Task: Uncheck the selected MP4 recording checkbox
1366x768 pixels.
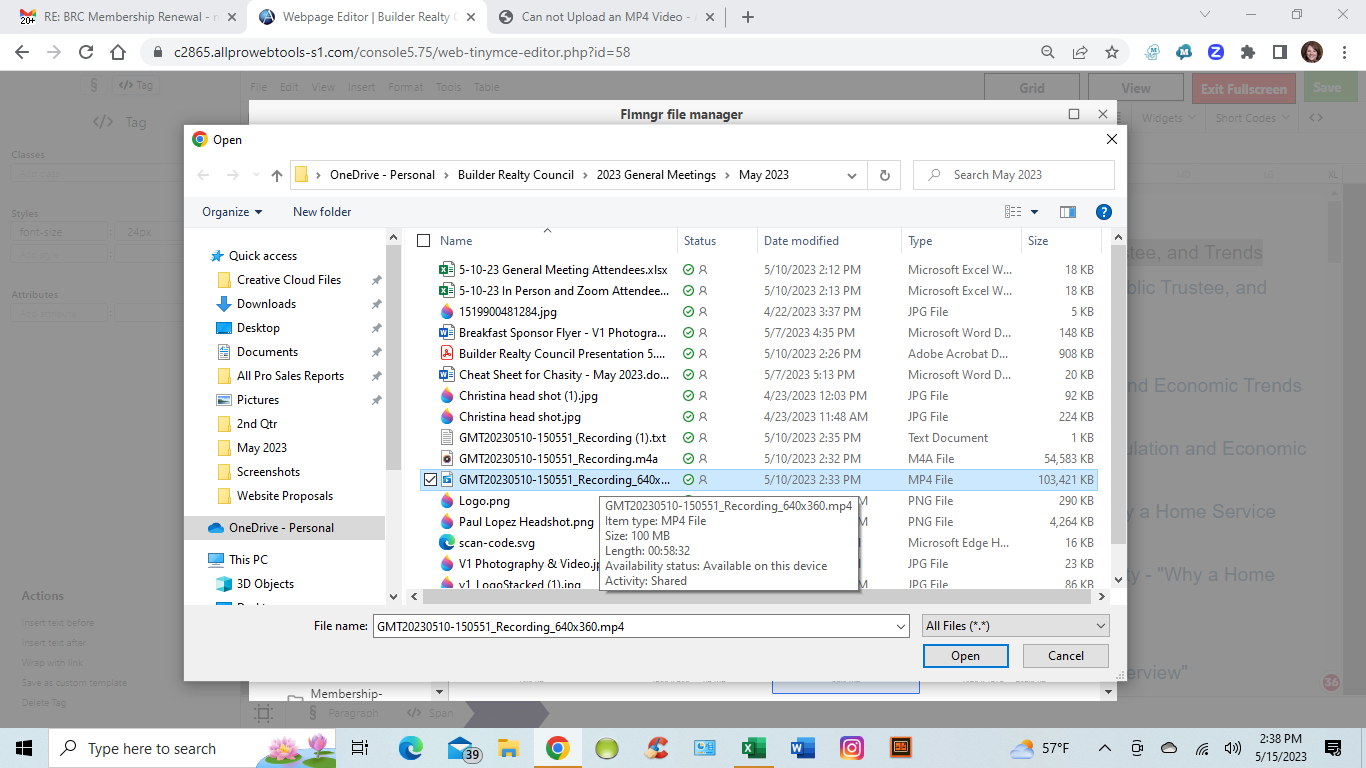Action: coord(430,480)
